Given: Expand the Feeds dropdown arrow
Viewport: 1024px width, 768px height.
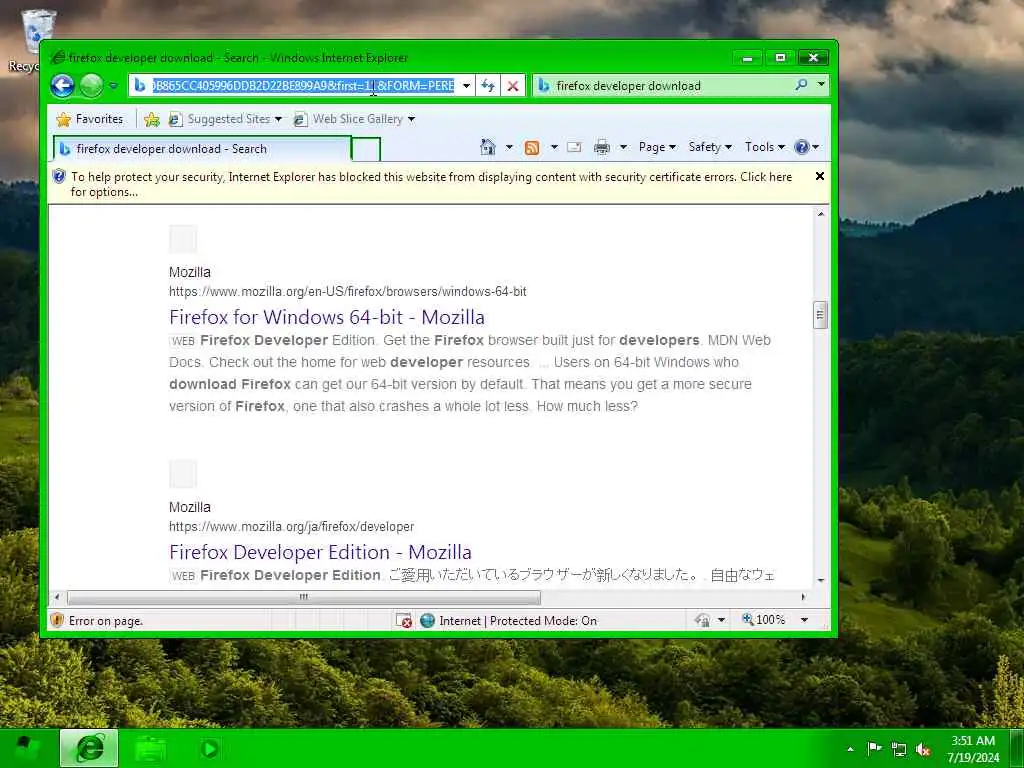Looking at the screenshot, I should coord(554,147).
